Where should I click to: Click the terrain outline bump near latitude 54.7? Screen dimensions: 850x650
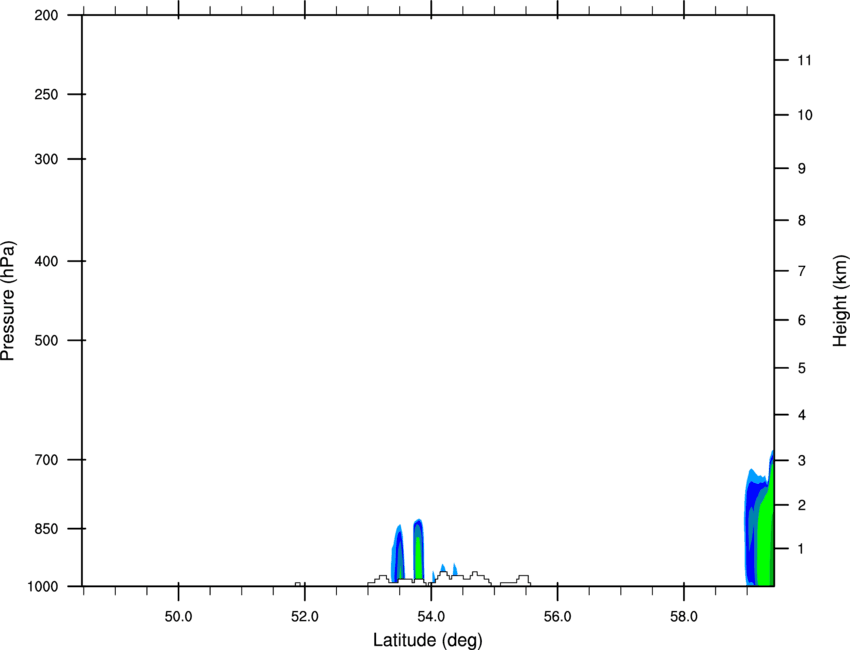[476, 576]
